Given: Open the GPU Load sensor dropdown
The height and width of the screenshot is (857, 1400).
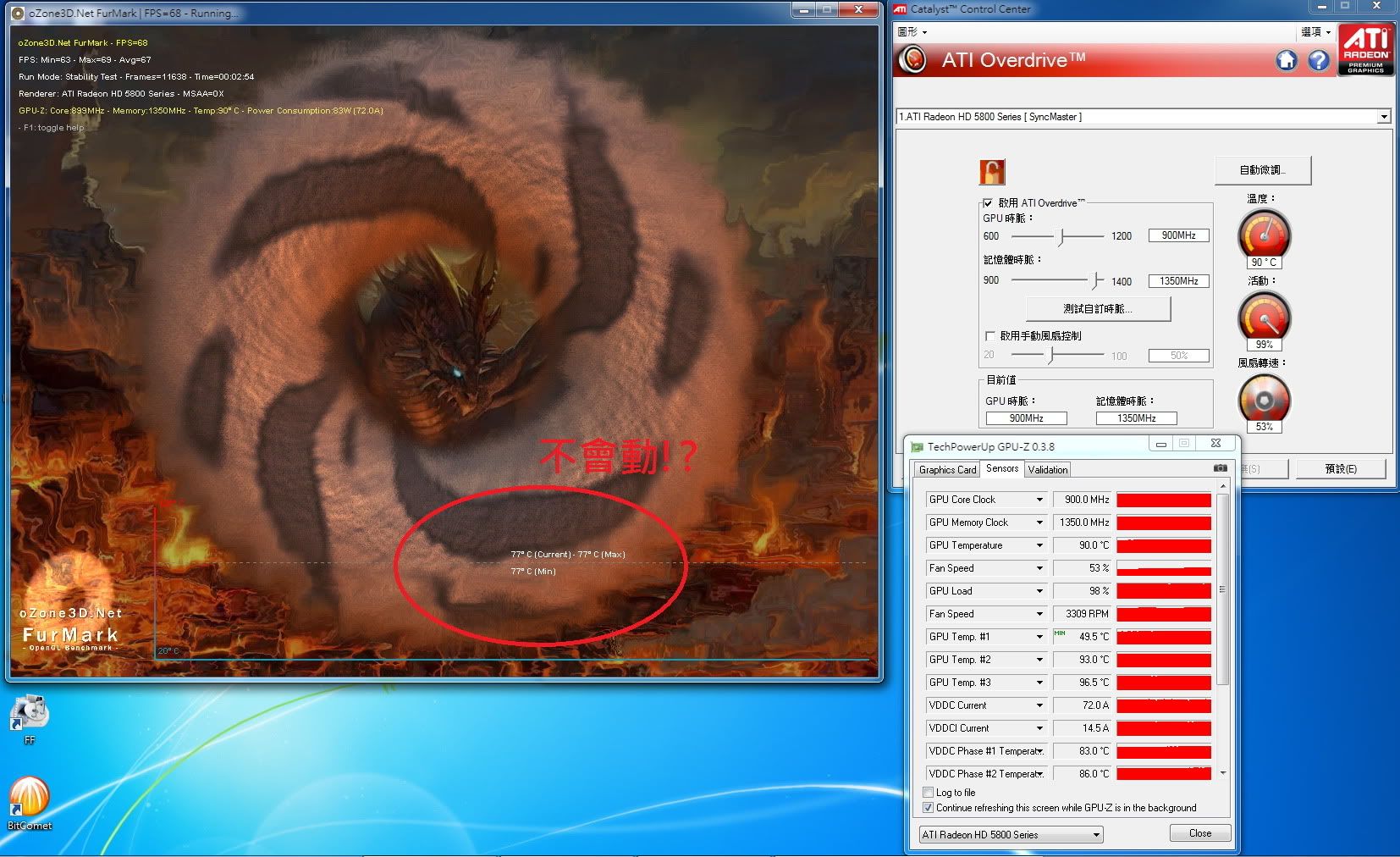Looking at the screenshot, I should pyautogui.click(x=1039, y=591).
